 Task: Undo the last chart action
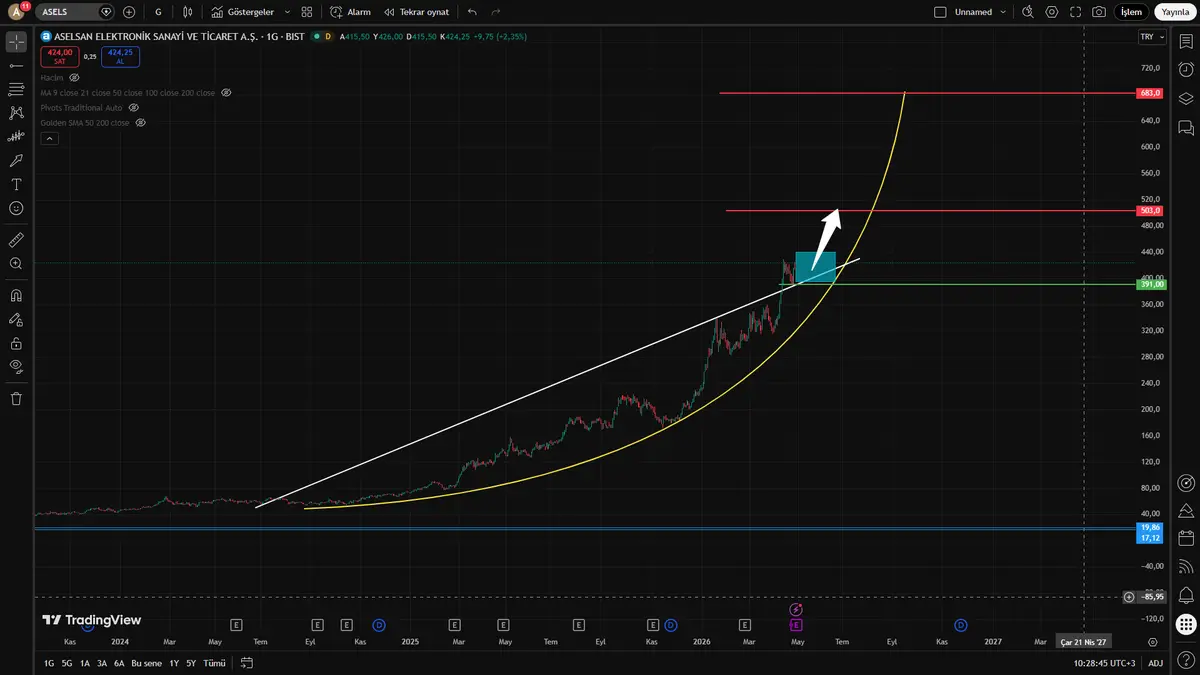tap(472, 12)
